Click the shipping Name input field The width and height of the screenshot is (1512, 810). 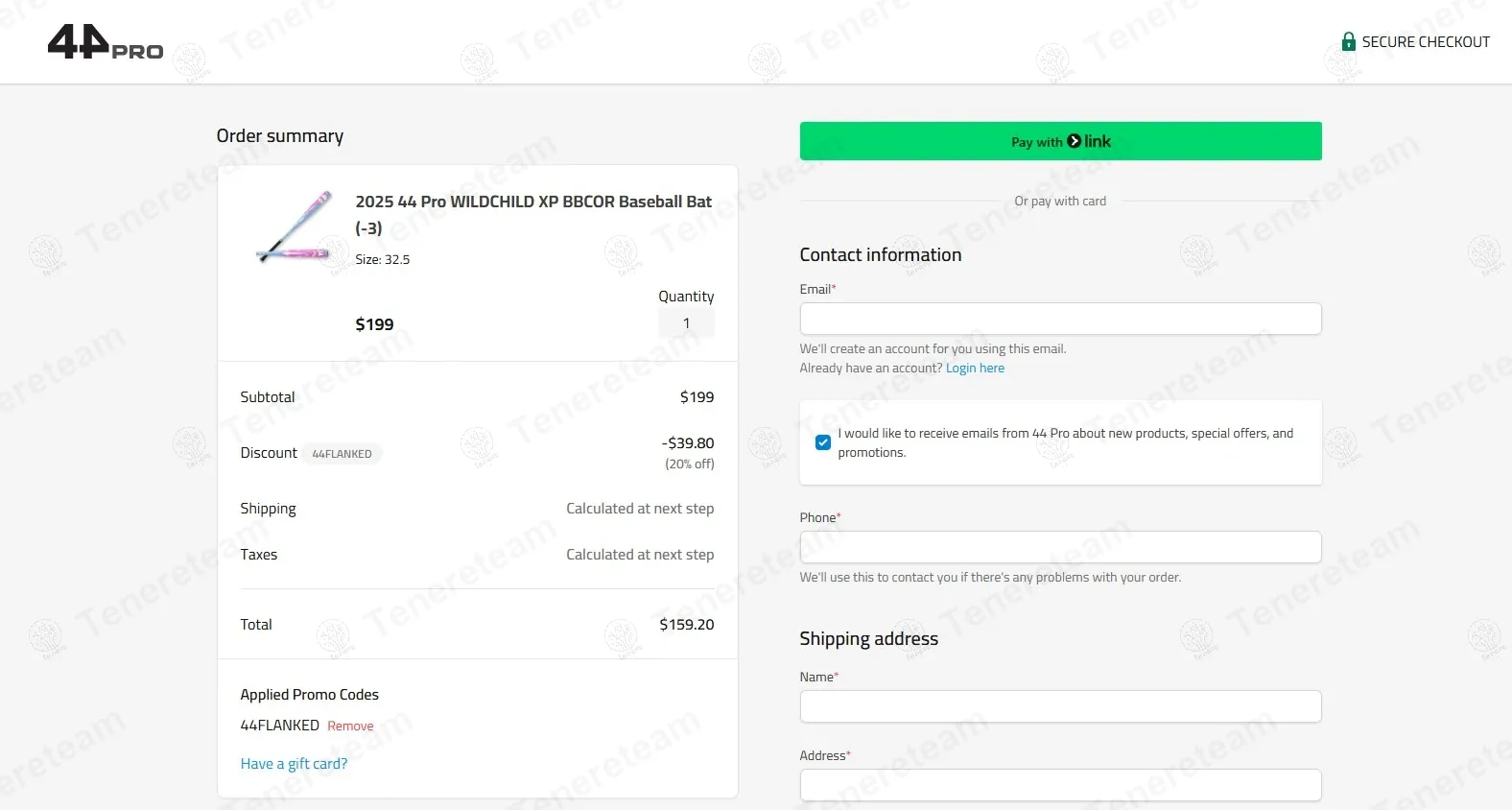click(x=1060, y=706)
